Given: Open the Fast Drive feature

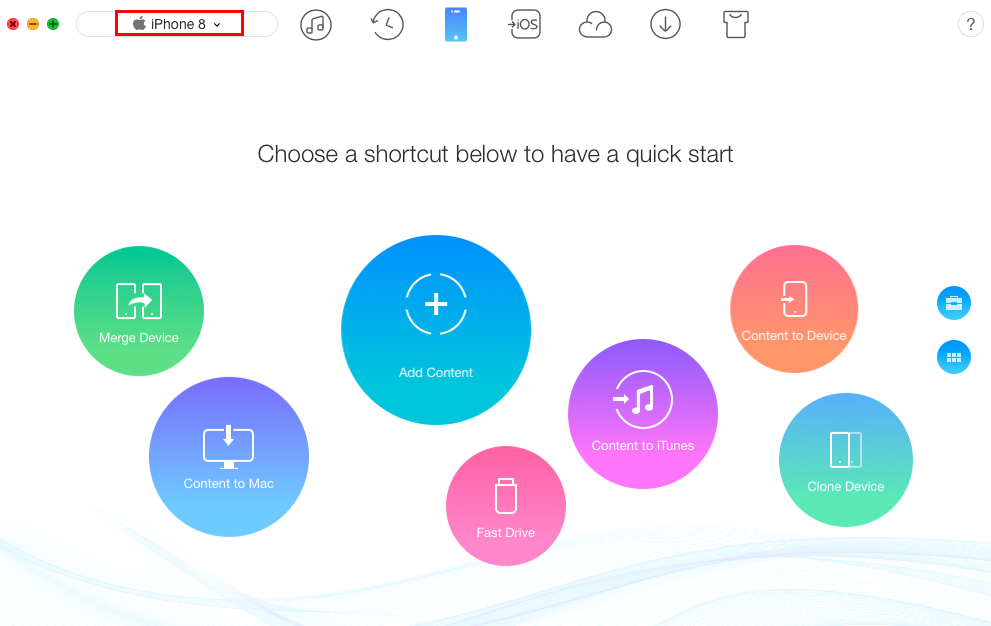Looking at the screenshot, I should tap(505, 505).
